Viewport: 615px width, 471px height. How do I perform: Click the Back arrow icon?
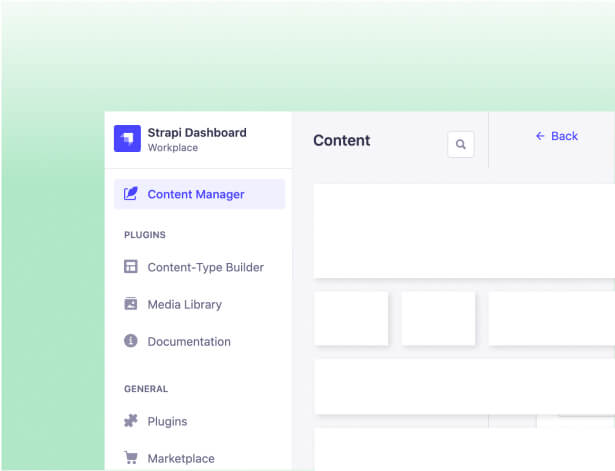[x=540, y=136]
